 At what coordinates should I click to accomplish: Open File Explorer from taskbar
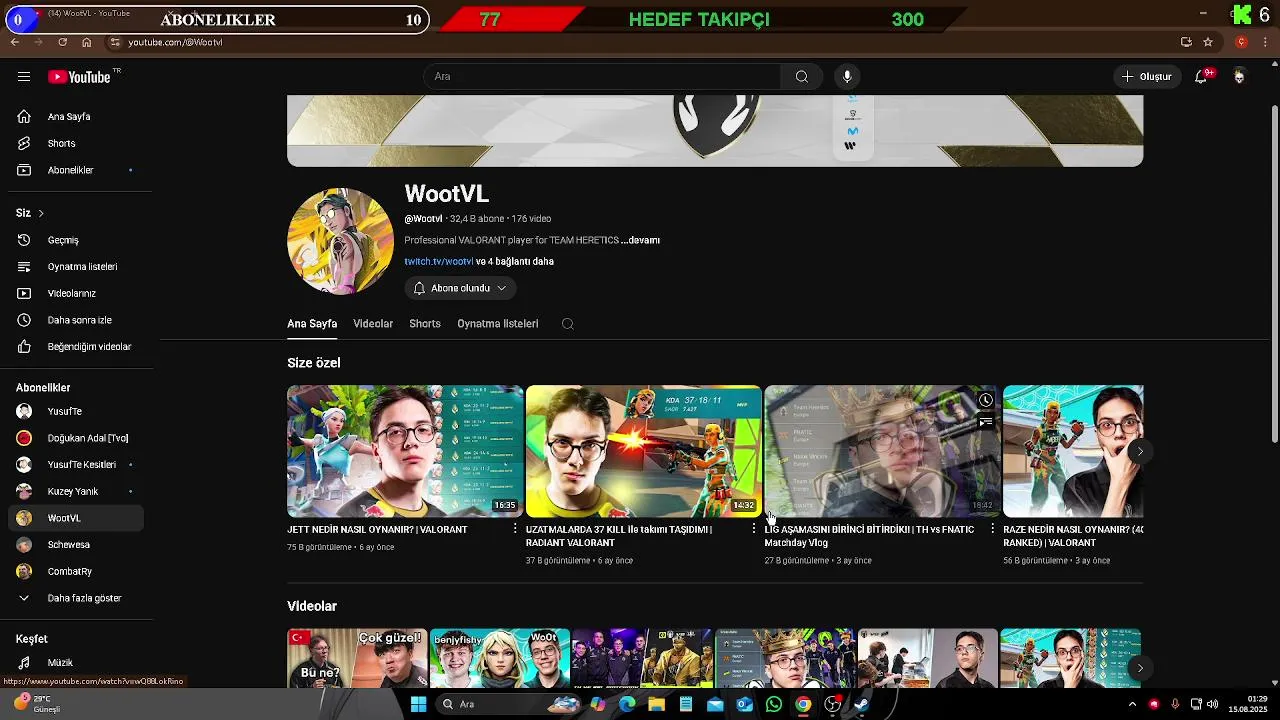[656, 704]
